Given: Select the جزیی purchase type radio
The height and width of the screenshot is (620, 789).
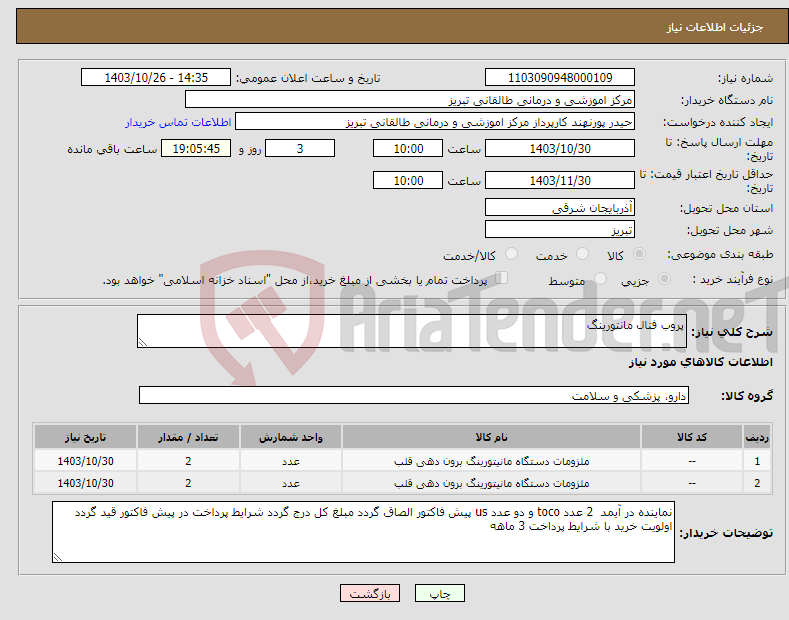Looking at the screenshot, I should [x=664, y=278].
